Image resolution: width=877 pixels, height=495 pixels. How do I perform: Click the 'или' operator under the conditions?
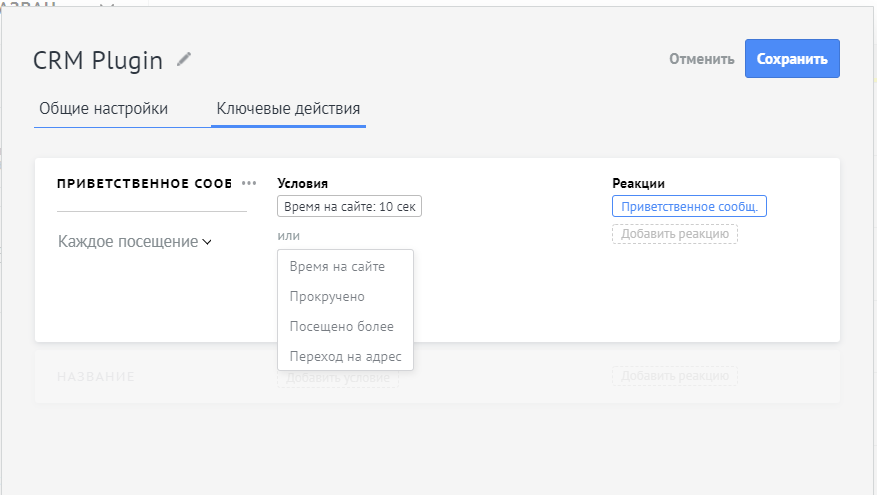(x=288, y=236)
